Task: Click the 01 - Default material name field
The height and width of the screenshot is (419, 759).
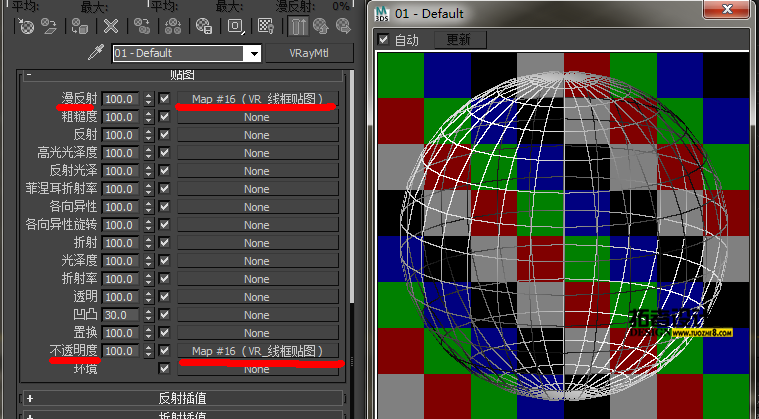Action: [180, 53]
